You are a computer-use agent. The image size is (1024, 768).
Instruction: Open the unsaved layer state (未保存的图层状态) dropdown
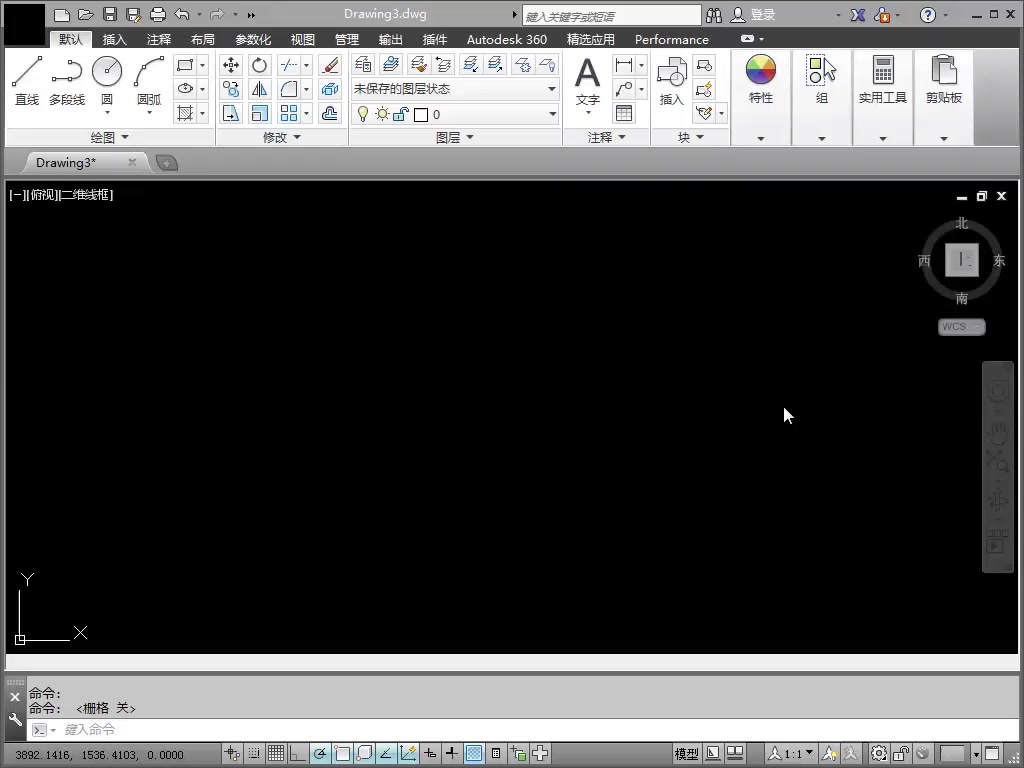pos(455,89)
